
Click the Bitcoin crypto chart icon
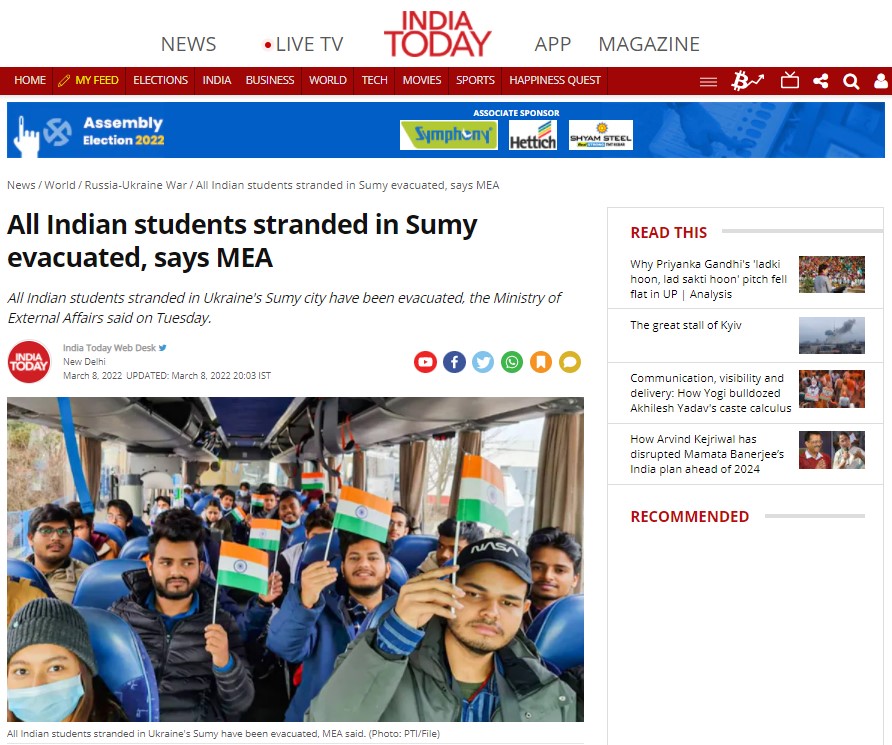pyautogui.click(x=748, y=81)
